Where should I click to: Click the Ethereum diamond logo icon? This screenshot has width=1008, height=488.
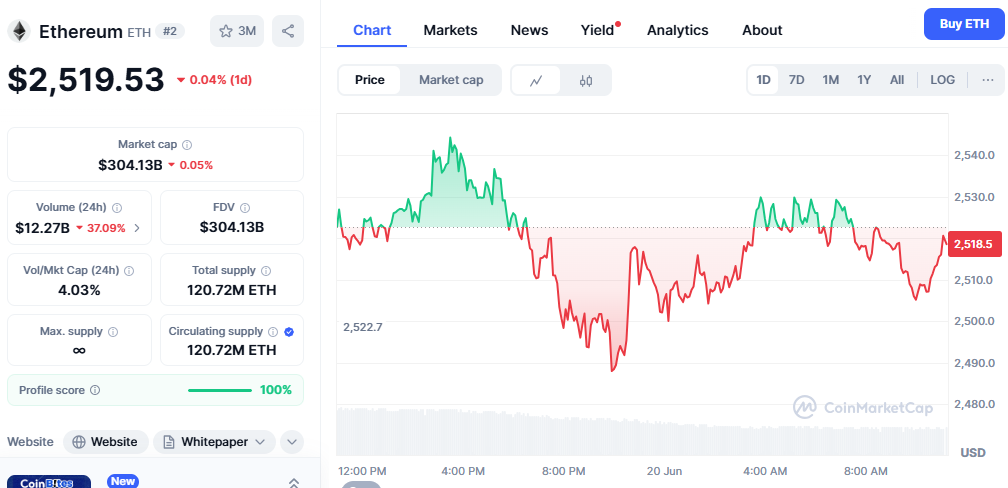(x=19, y=31)
